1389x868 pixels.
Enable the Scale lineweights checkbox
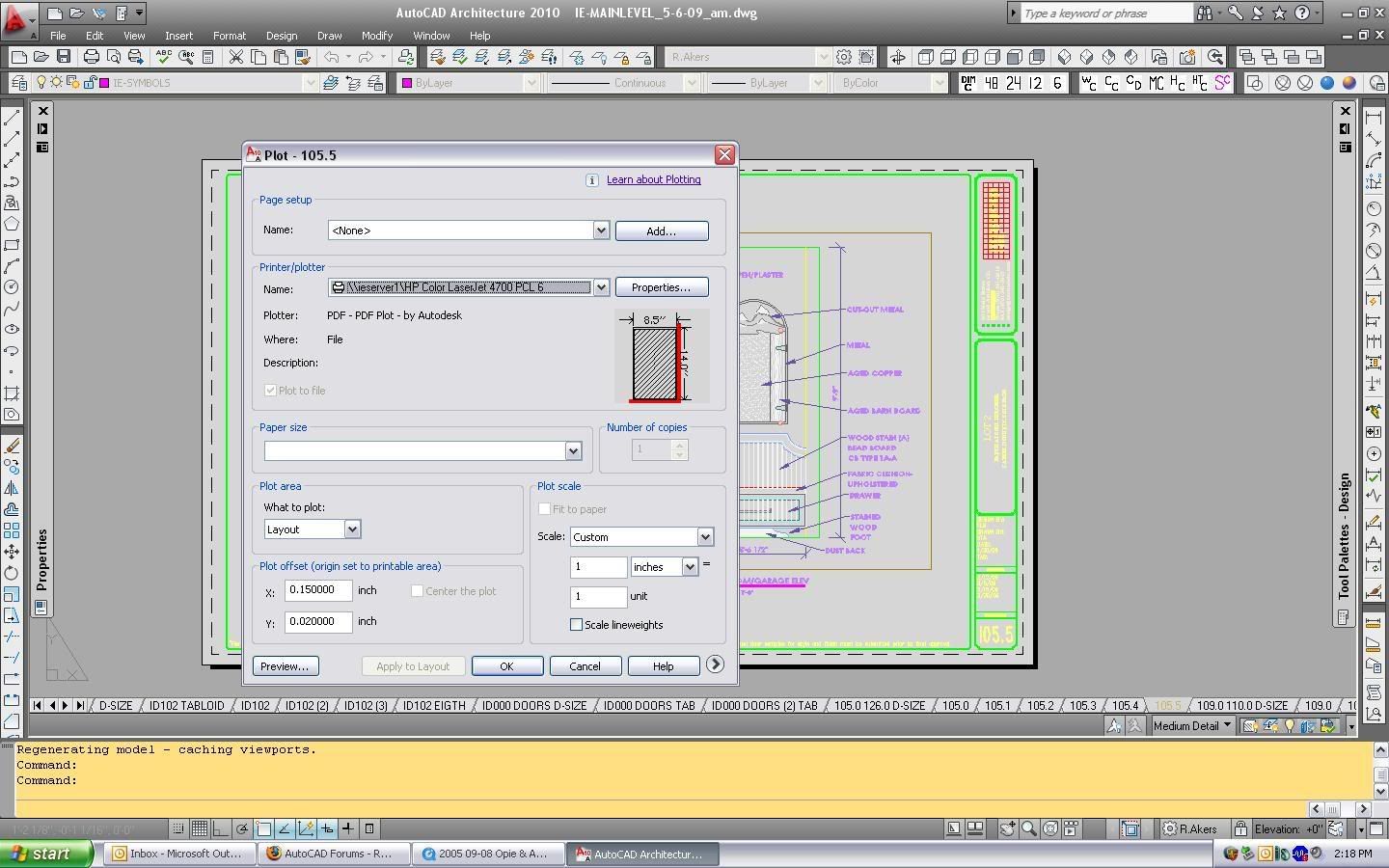[x=577, y=625]
